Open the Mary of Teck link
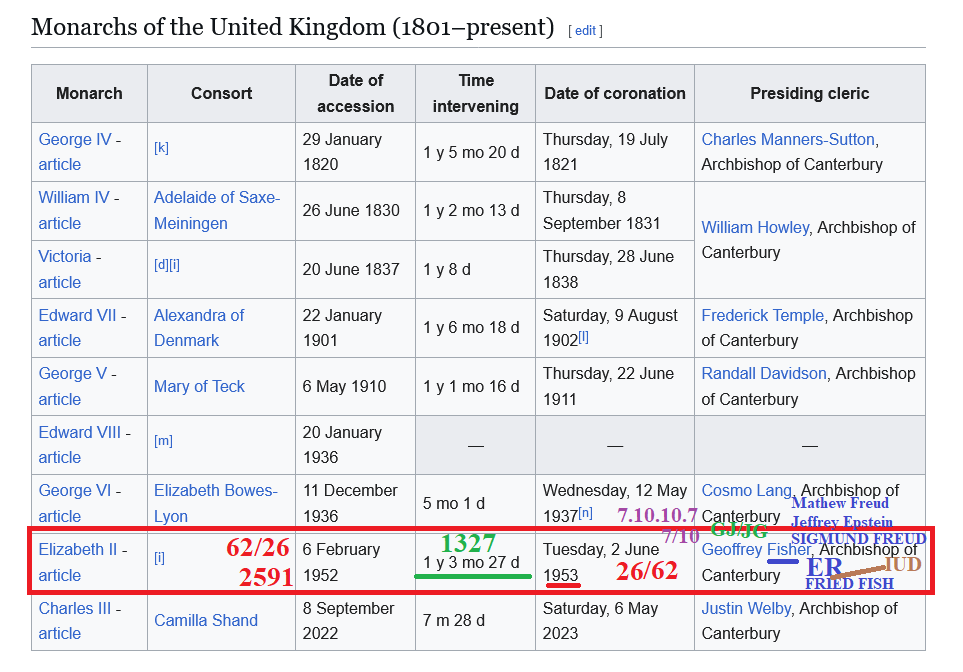 click(x=199, y=387)
